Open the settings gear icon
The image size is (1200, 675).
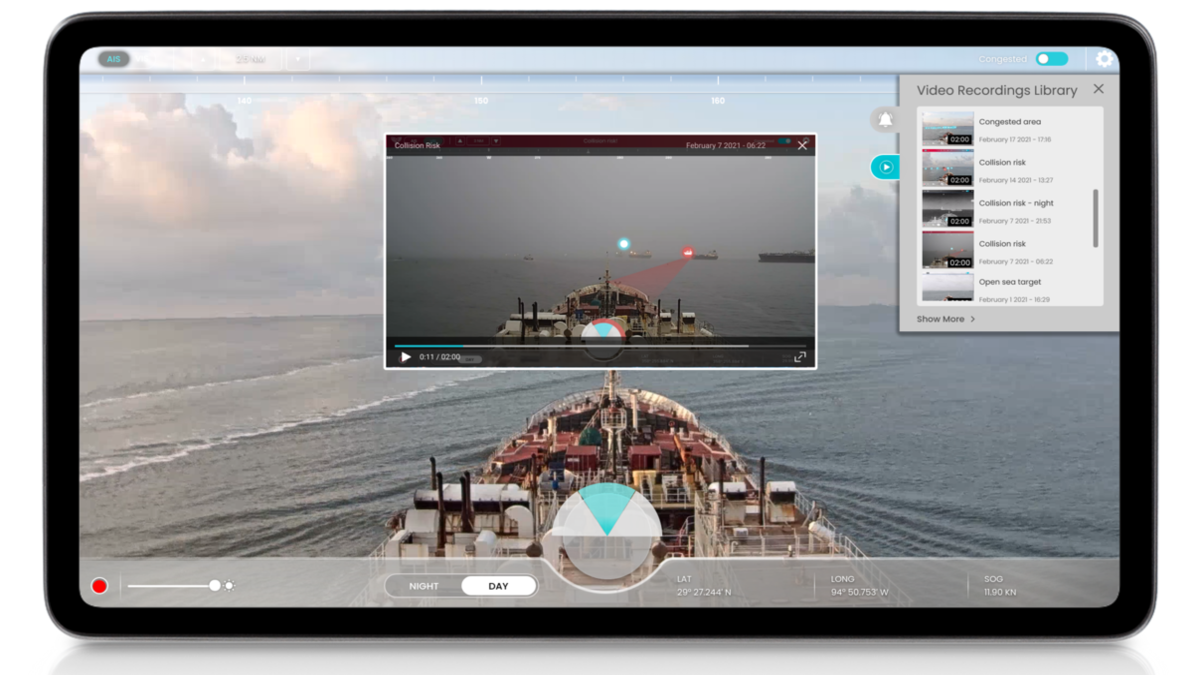[x=1104, y=59]
